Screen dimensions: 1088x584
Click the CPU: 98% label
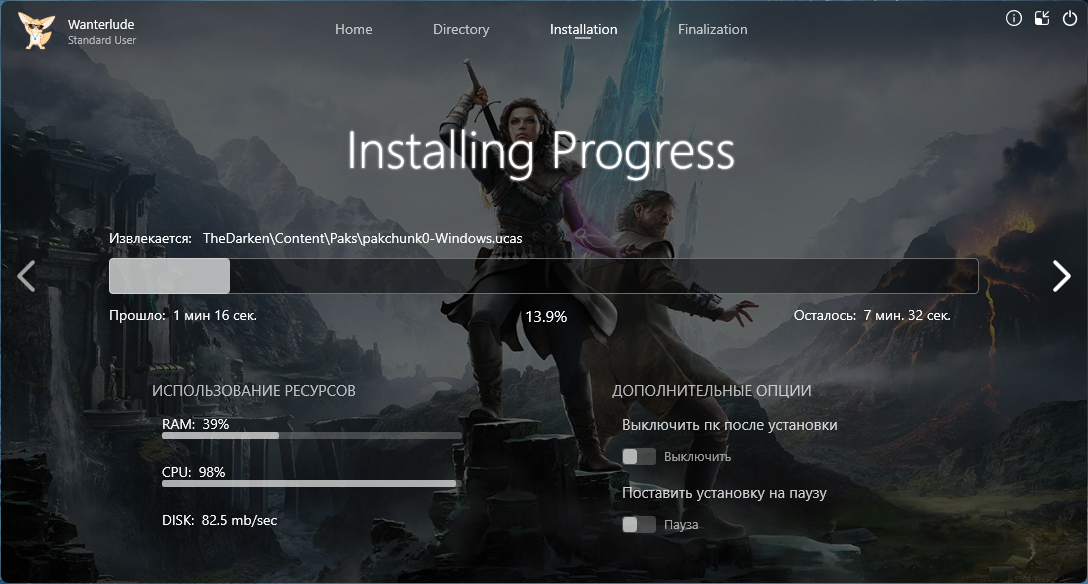pyautogui.click(x=194, y=472)
